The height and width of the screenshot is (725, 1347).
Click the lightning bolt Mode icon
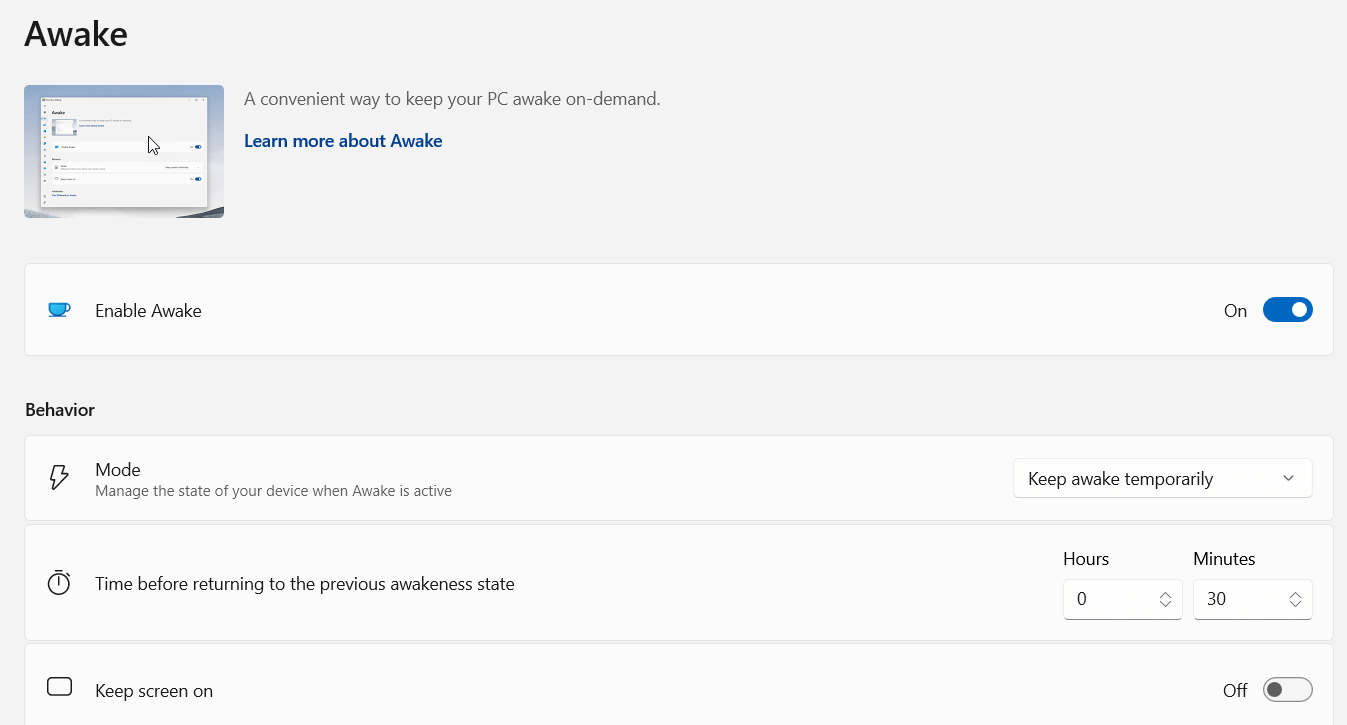tap(59, 478)
